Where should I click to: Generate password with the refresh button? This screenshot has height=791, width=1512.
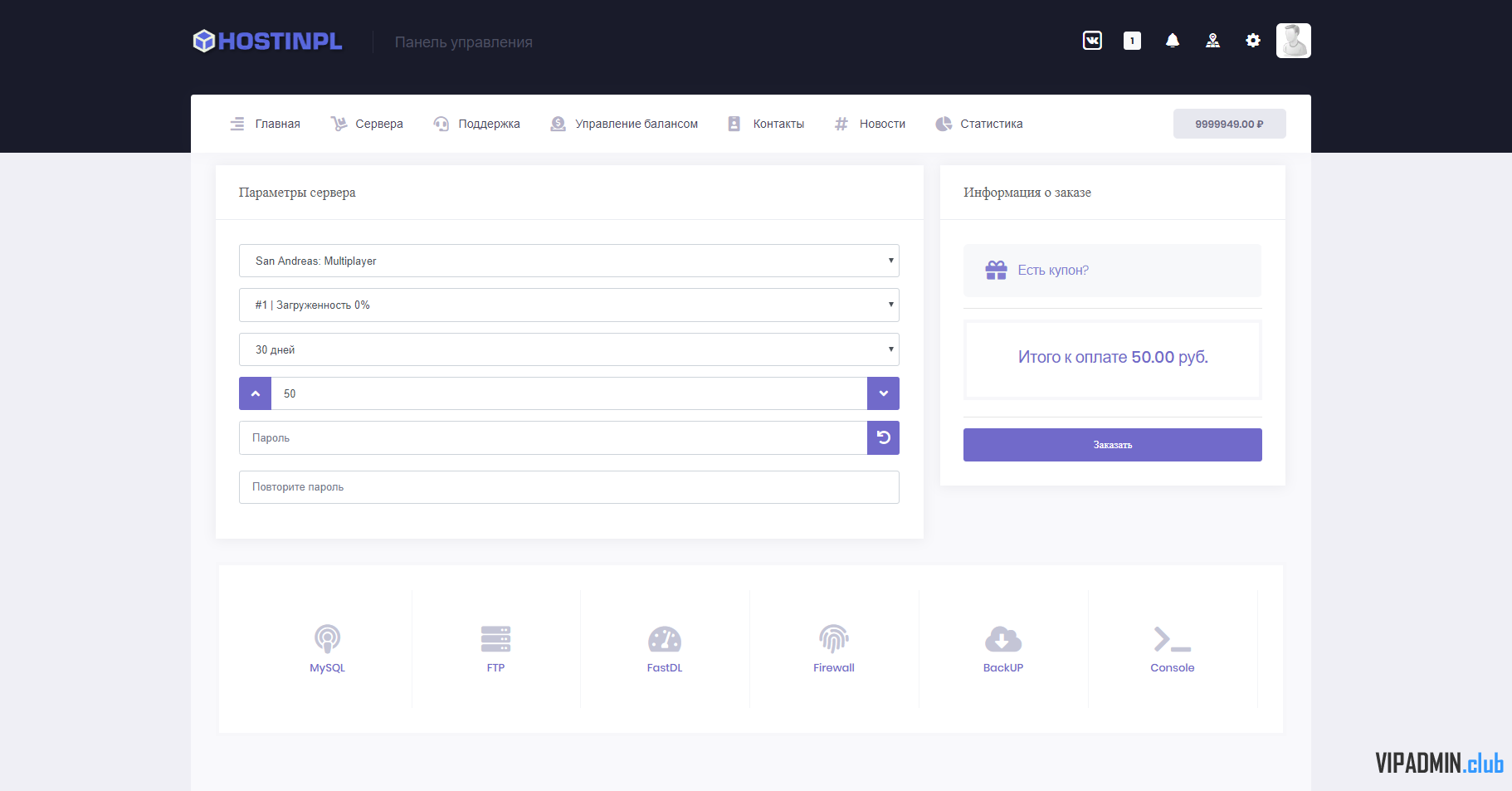pos(883,437)
